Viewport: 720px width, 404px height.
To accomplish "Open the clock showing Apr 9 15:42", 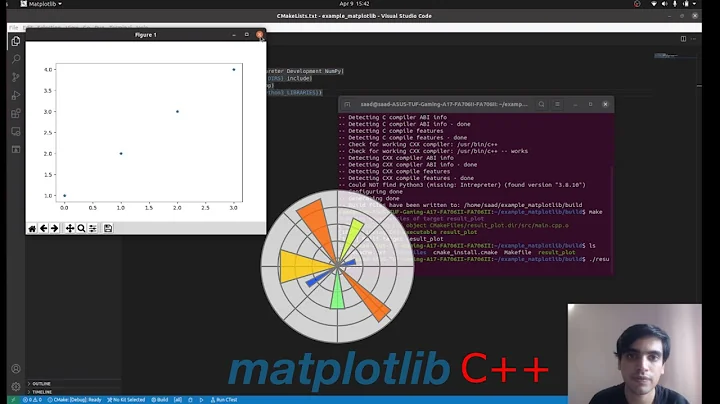I will click(354, 4).
